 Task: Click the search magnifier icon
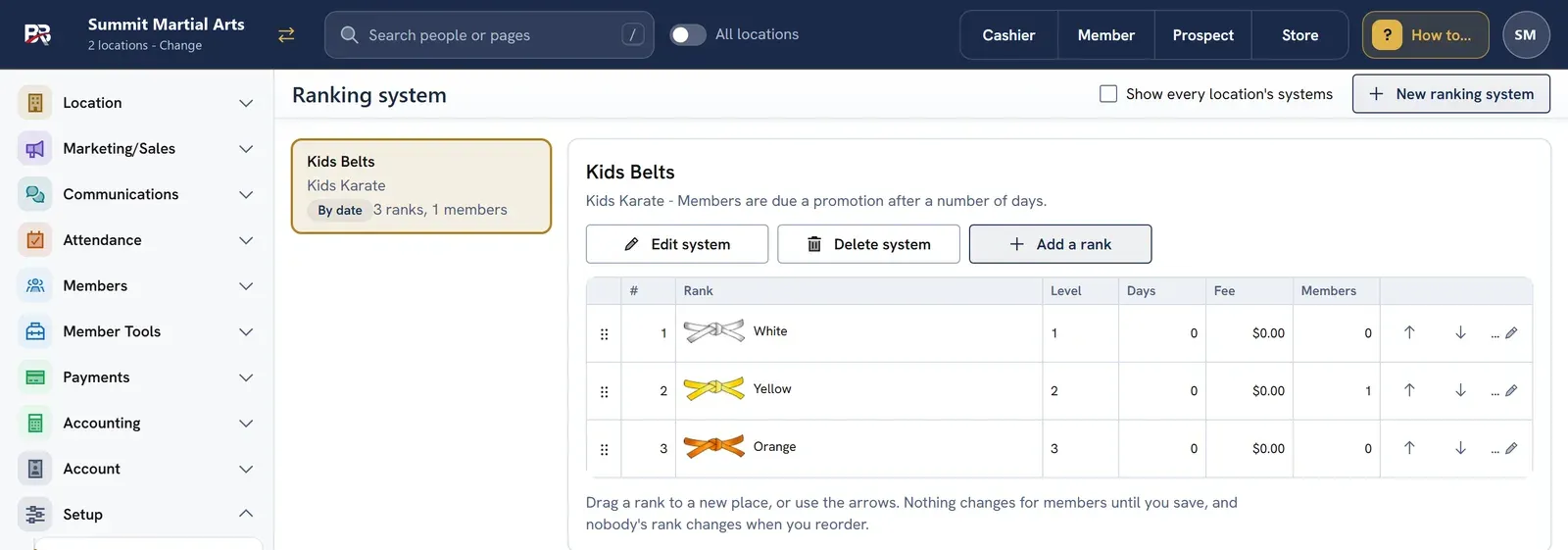pos(349,34)
